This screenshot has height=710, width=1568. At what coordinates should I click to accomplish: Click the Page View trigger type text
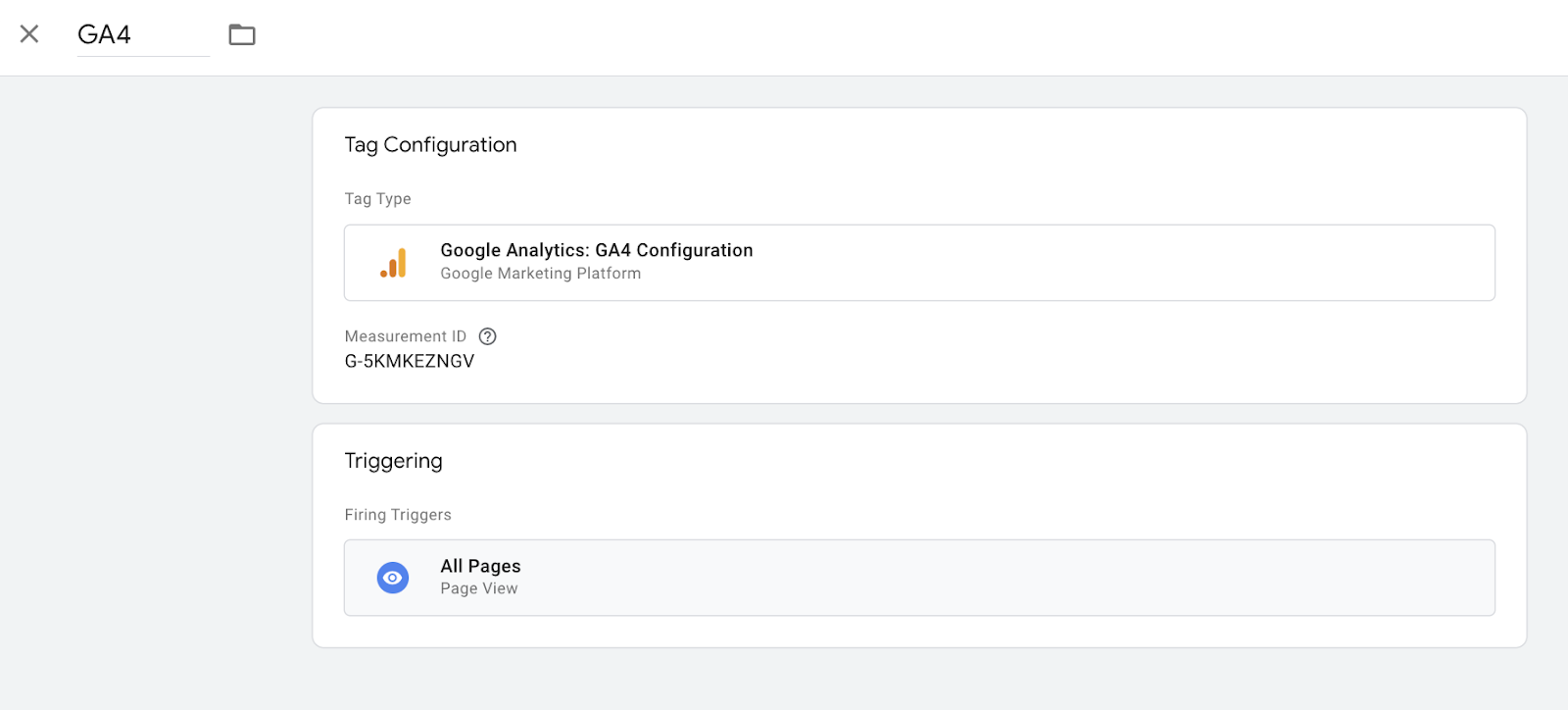click(478, 588)
